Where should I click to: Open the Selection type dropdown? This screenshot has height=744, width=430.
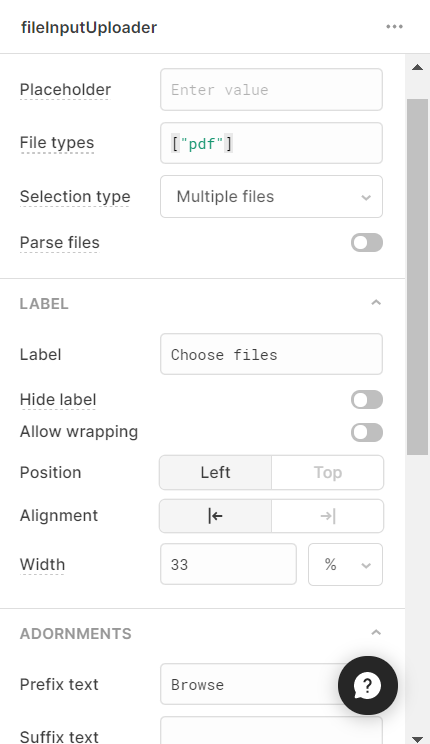(271, 196)
